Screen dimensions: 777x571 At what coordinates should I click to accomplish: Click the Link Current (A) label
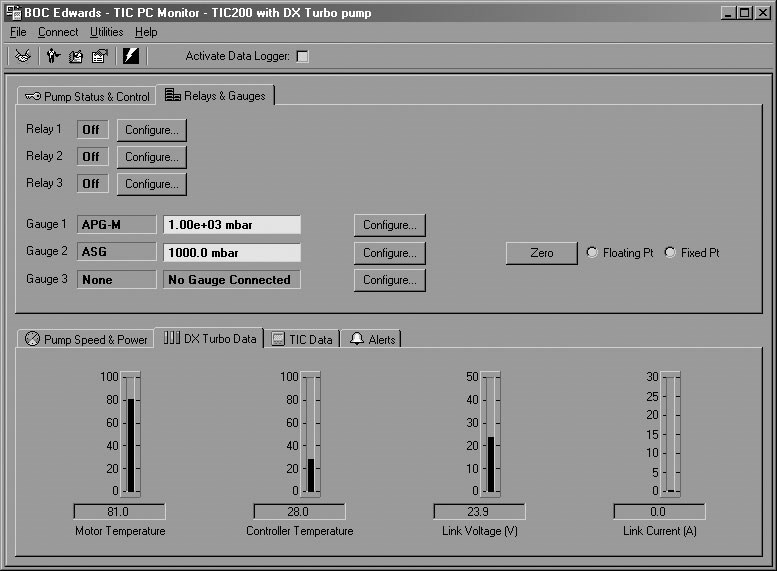click(660, 531)
